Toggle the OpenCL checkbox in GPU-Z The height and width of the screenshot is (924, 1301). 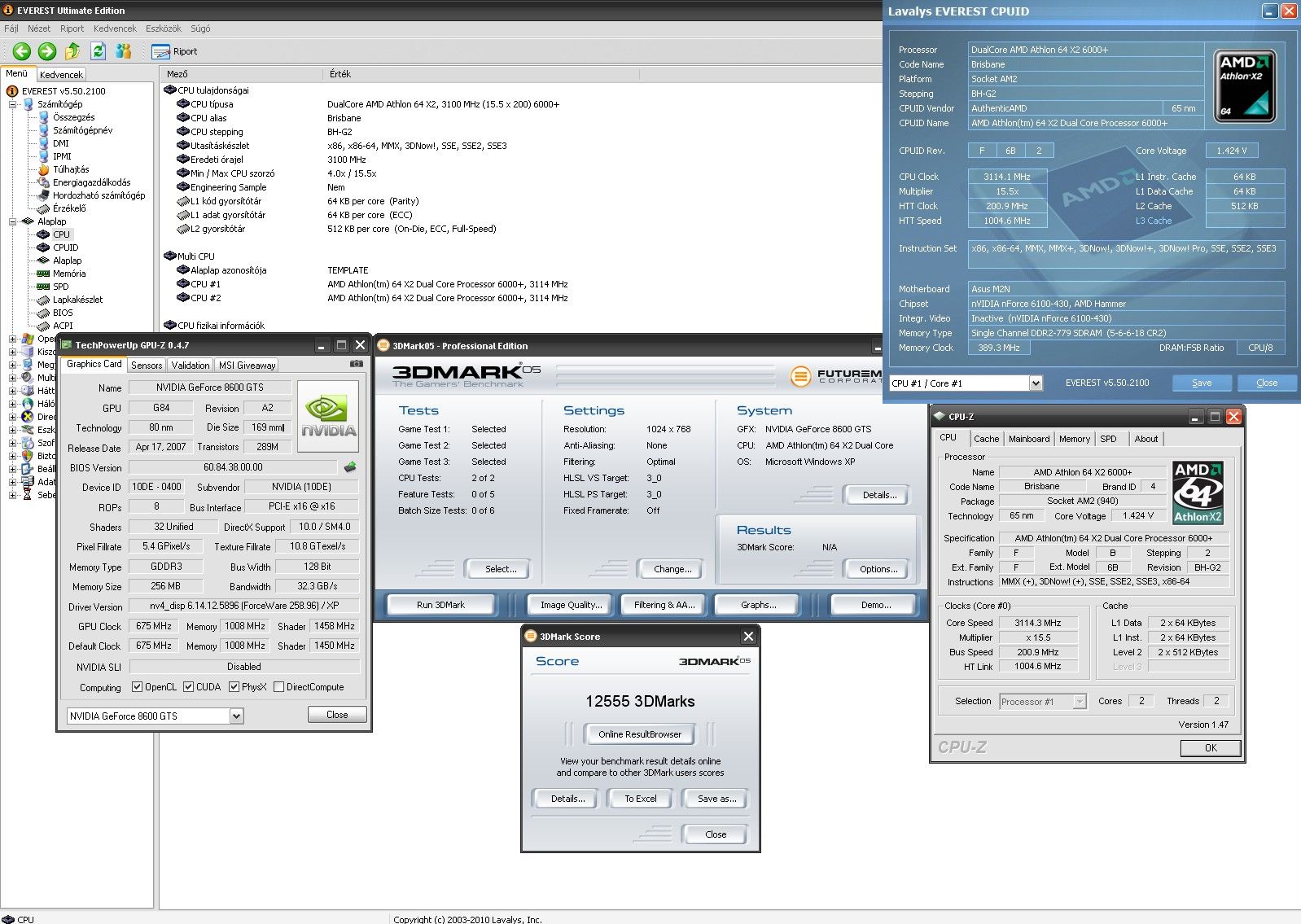(137, 687)
